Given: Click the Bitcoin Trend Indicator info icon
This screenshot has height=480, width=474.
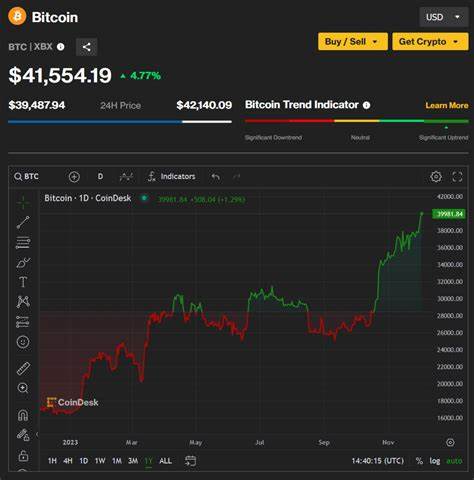Looking at the screenshot, I should (x=366, y=105).
